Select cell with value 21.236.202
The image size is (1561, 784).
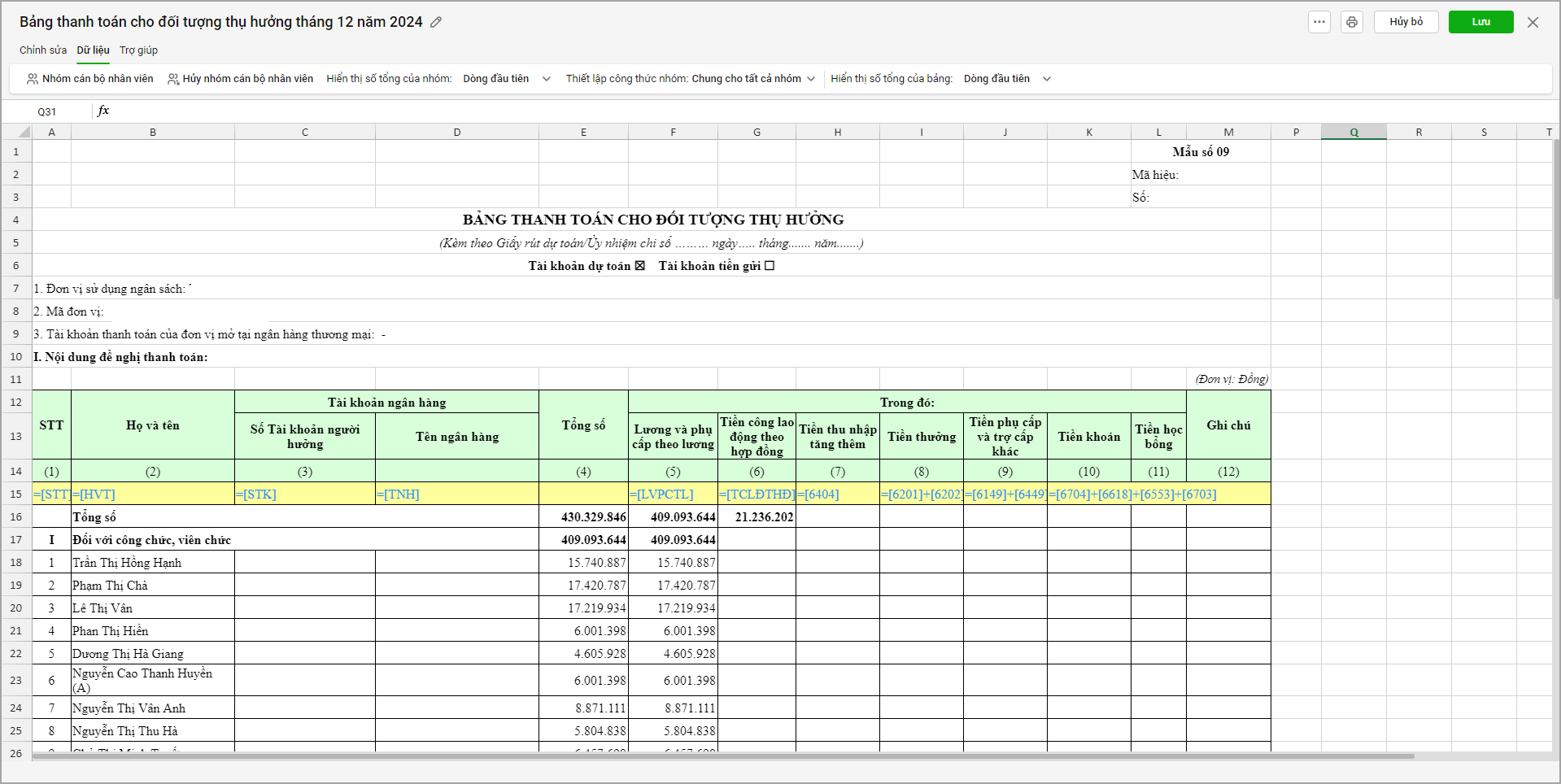click(757, 516)
